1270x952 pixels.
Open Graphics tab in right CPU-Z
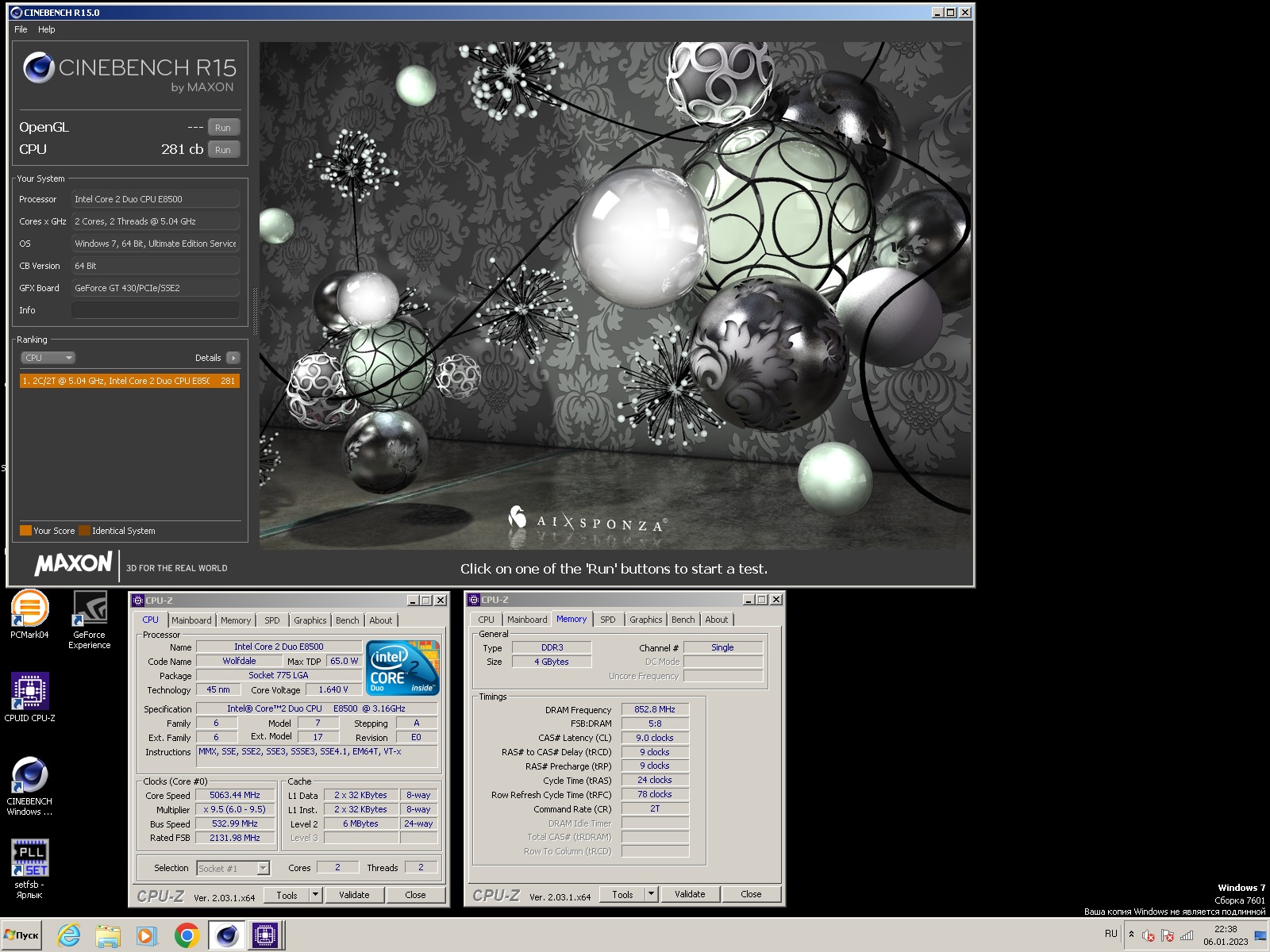point(645,620)
